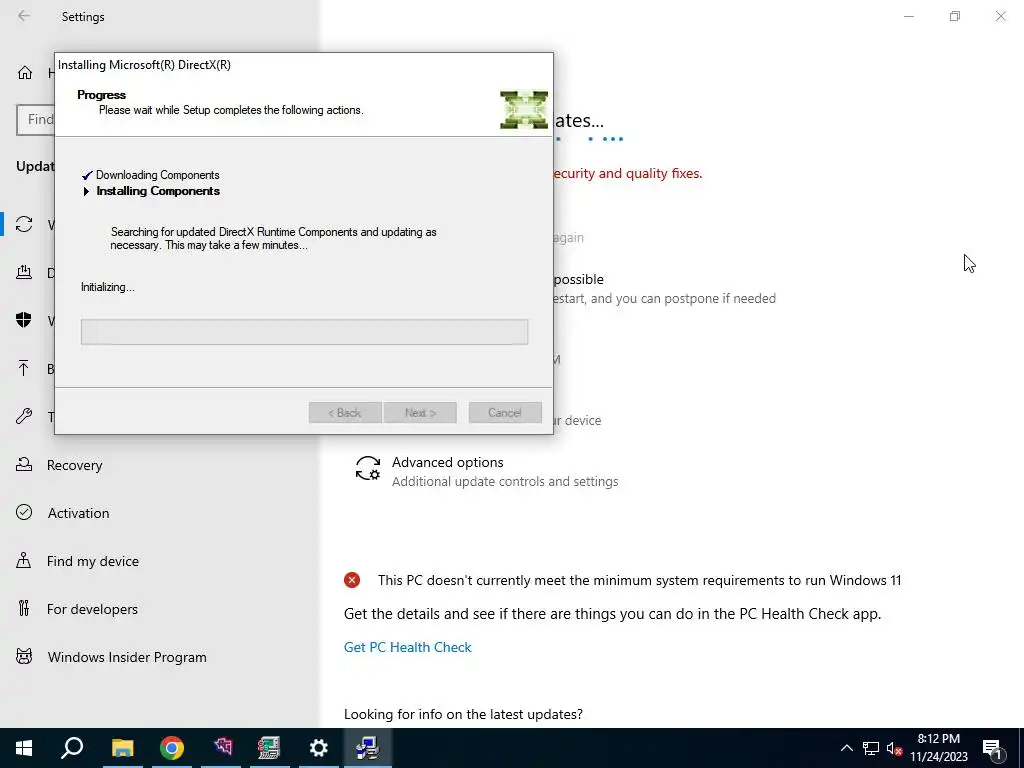This screenshot has height=768, width=1024.
Task: Click the Windows Insider cat icon
Action: 24,656
